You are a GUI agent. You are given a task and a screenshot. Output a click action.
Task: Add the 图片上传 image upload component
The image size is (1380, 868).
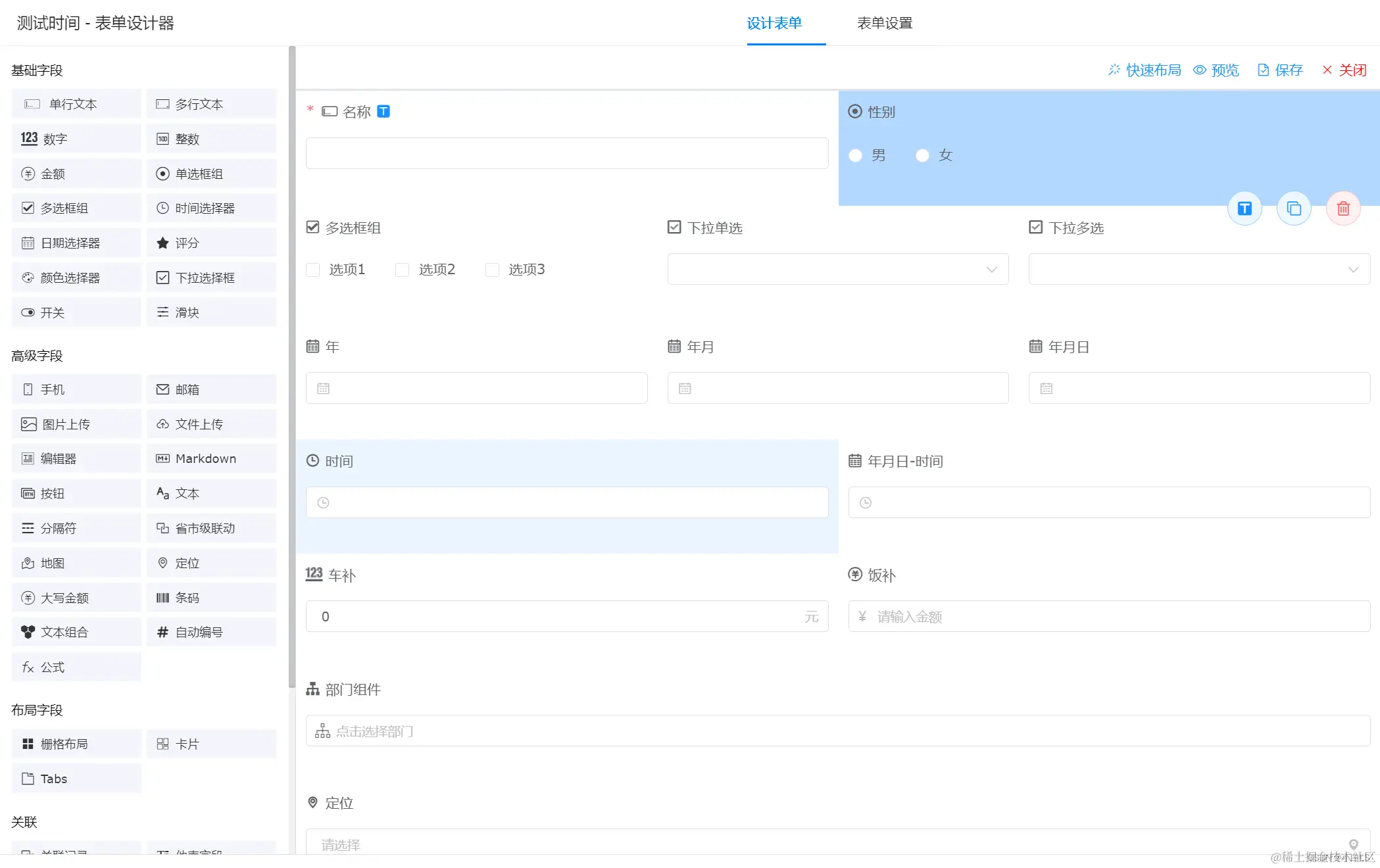[76, 424]
